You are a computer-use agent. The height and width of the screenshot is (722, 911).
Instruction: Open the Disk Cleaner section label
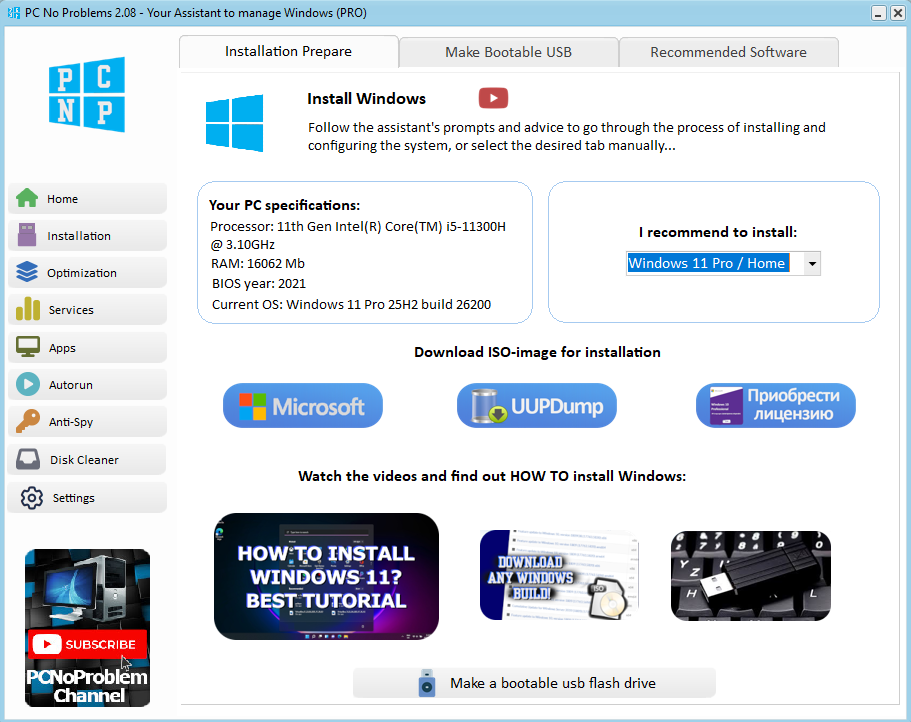pyautogui.click(x=84, y=460)
